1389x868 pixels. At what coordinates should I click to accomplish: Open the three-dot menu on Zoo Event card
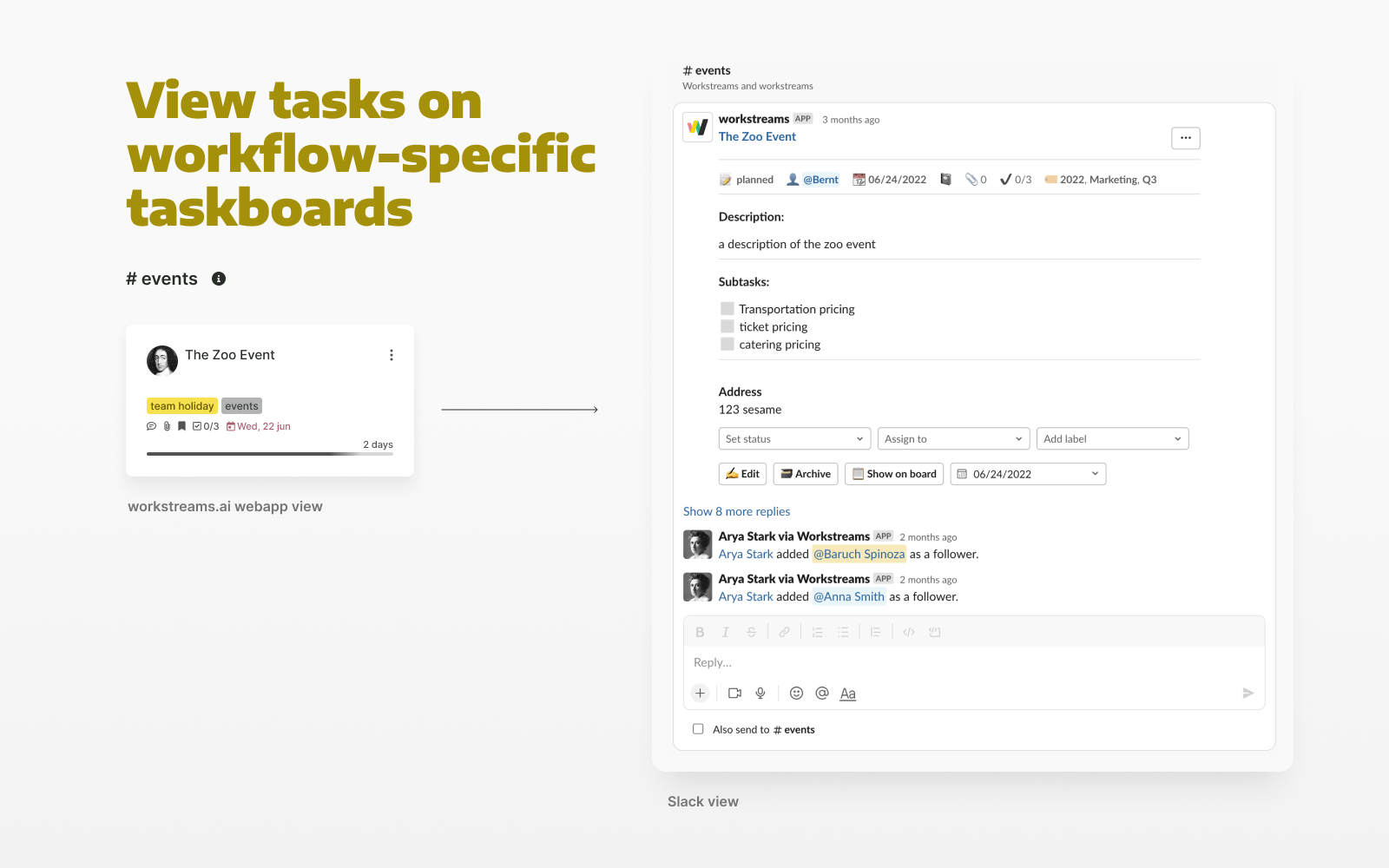click(392, 355)
